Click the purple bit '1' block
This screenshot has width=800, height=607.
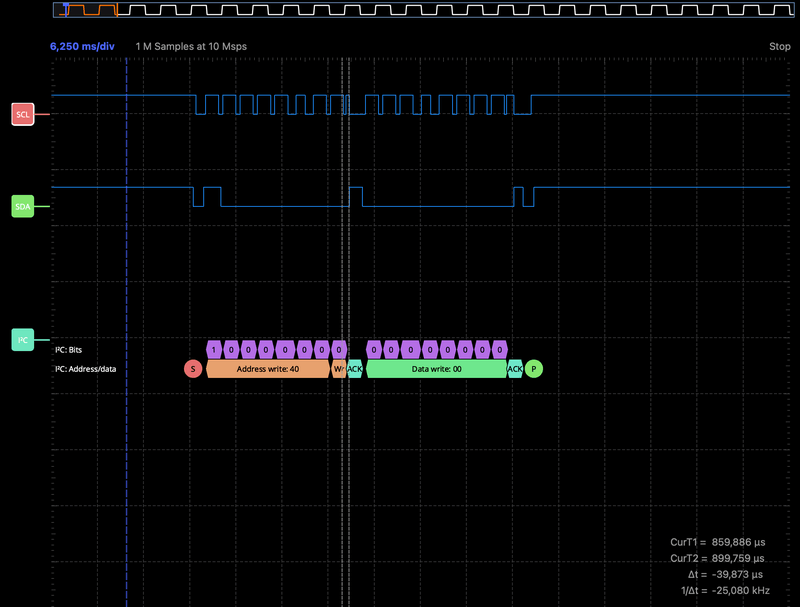pyautogui.click(x=214, y=350)
